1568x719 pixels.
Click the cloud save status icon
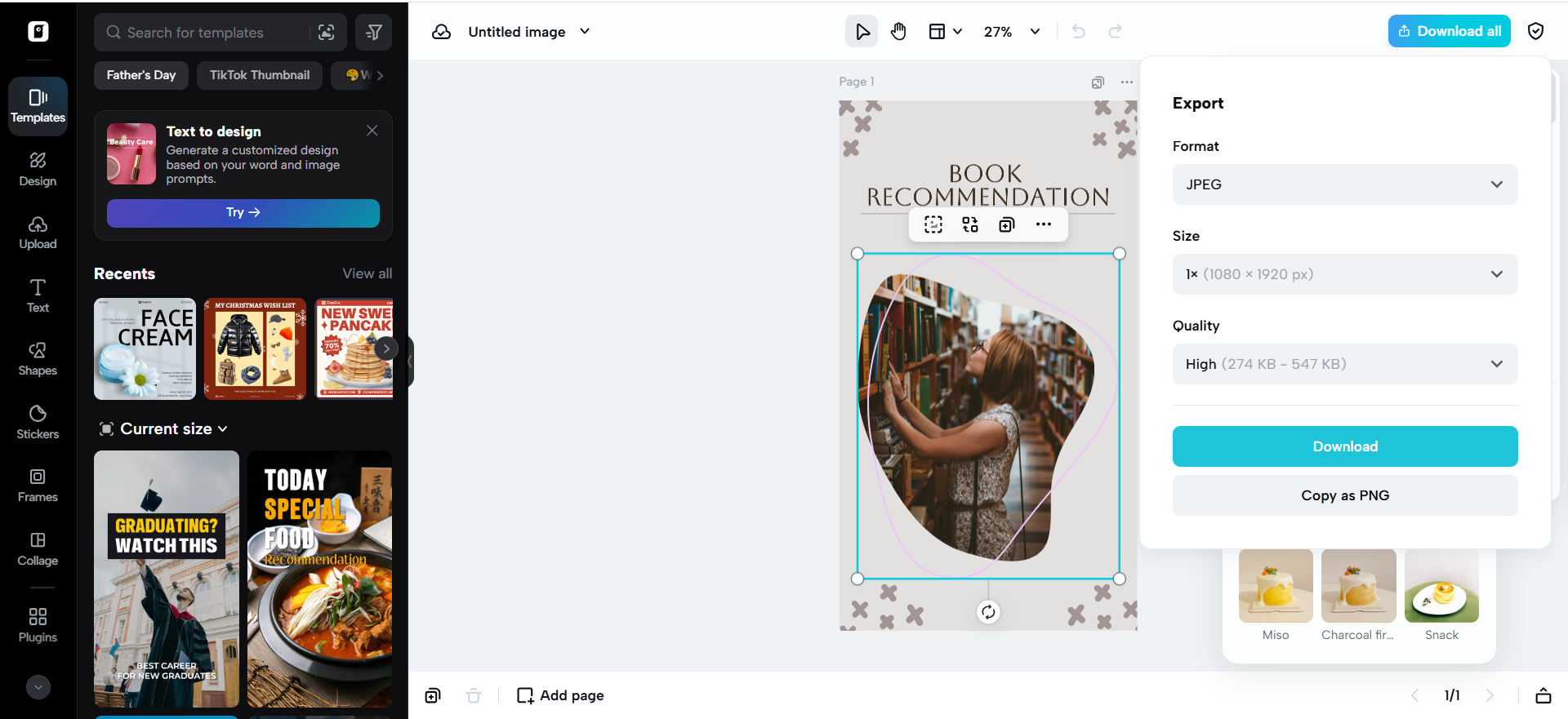pos(442,32)
